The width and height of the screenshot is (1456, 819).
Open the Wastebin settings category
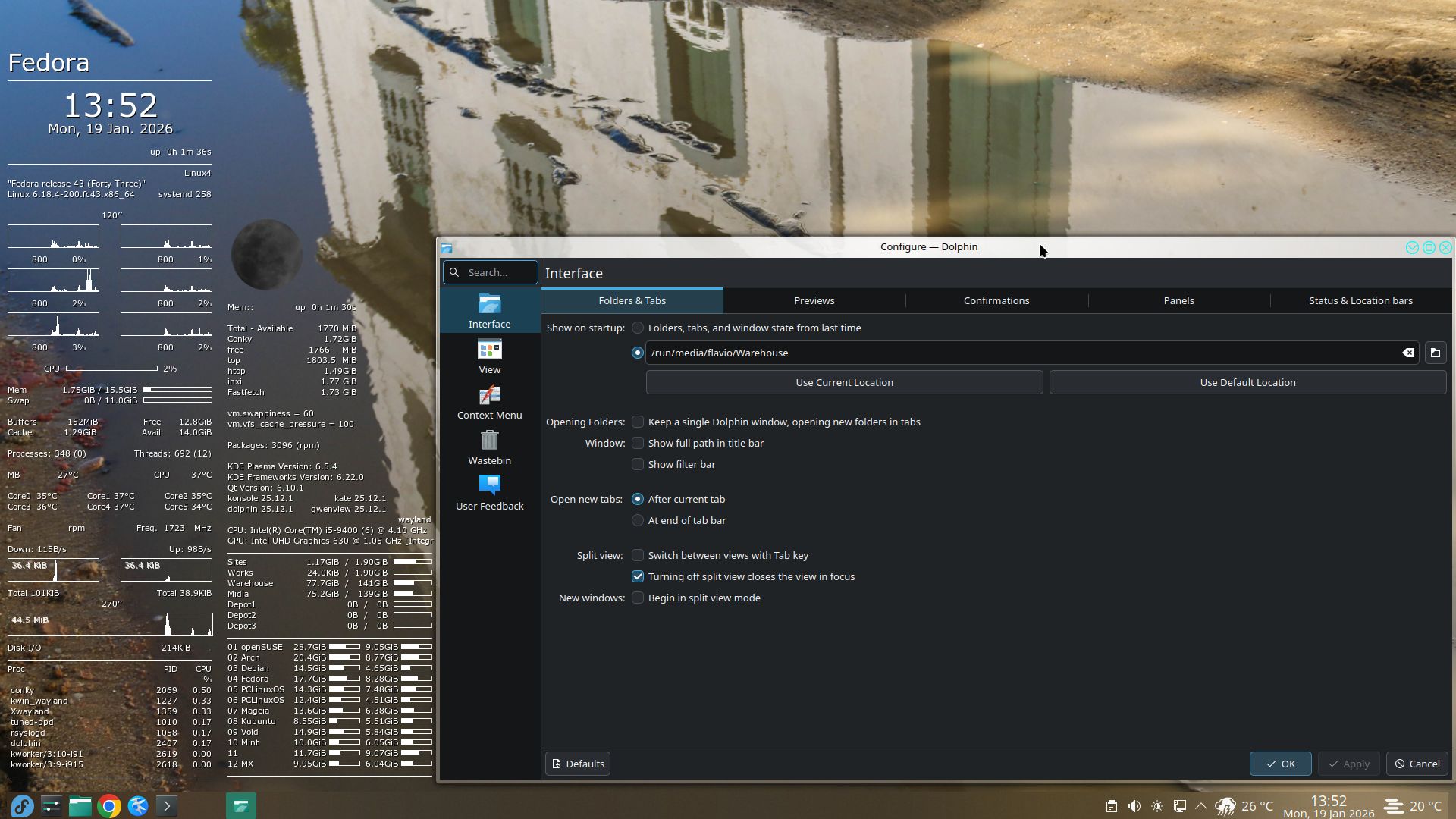[x=489, y=448]
